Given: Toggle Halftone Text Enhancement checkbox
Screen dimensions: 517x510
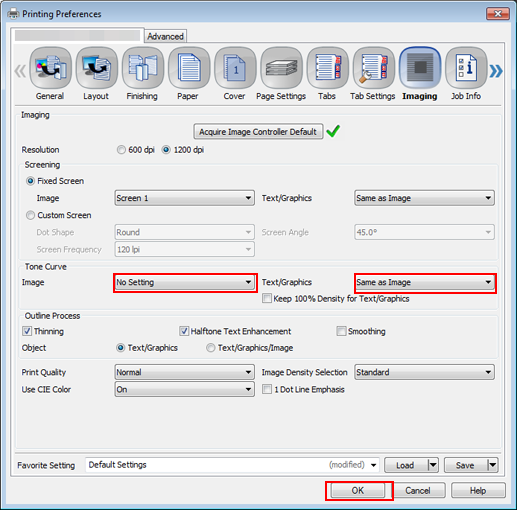Looking at the screenshot, I should coord(184,331).
